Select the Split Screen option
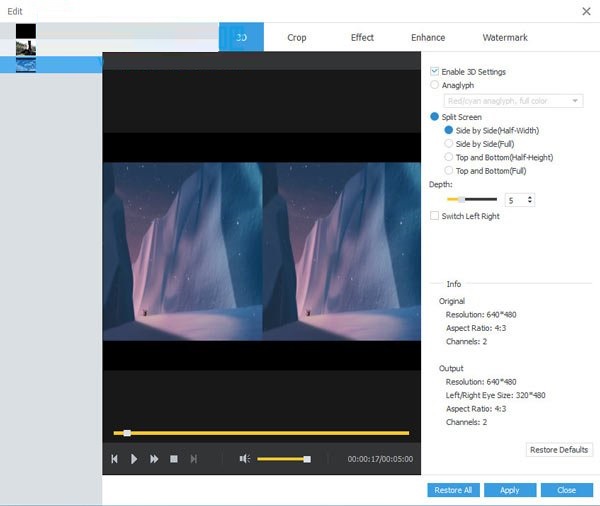Screen dimensions: 600x506 point(434,117)
